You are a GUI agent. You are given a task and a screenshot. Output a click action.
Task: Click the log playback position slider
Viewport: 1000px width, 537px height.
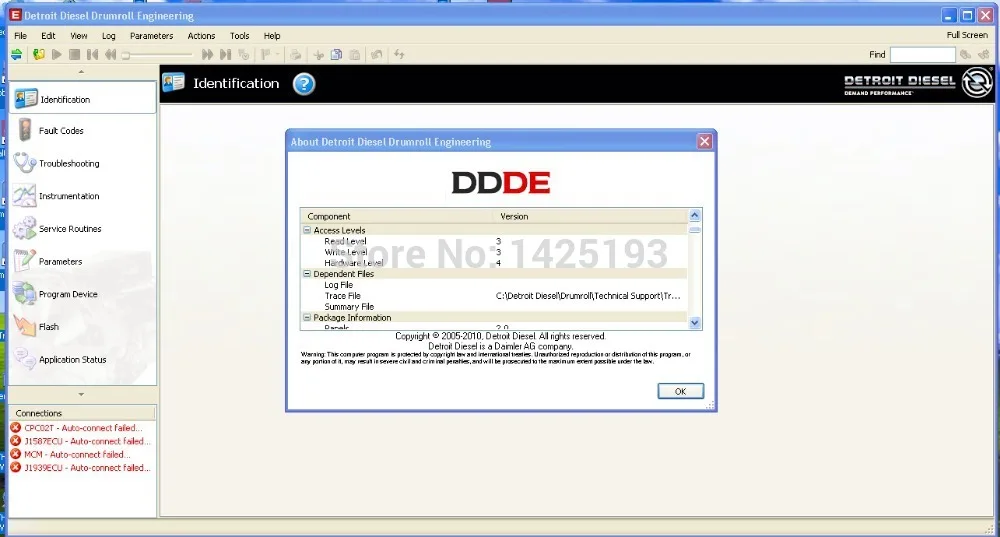158,55
